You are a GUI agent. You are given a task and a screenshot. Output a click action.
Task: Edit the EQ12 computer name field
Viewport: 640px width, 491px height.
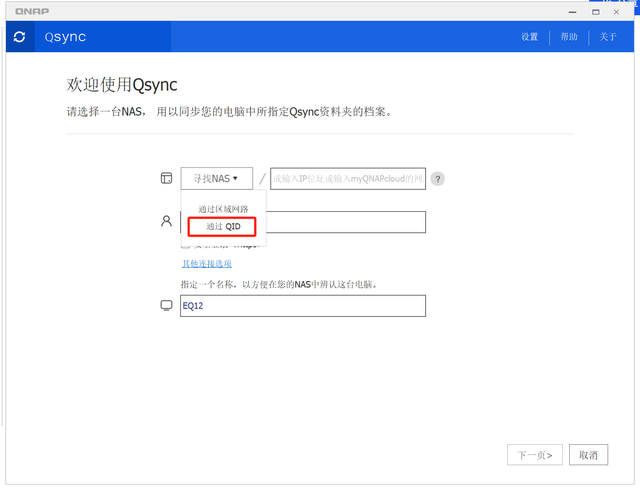303,306
